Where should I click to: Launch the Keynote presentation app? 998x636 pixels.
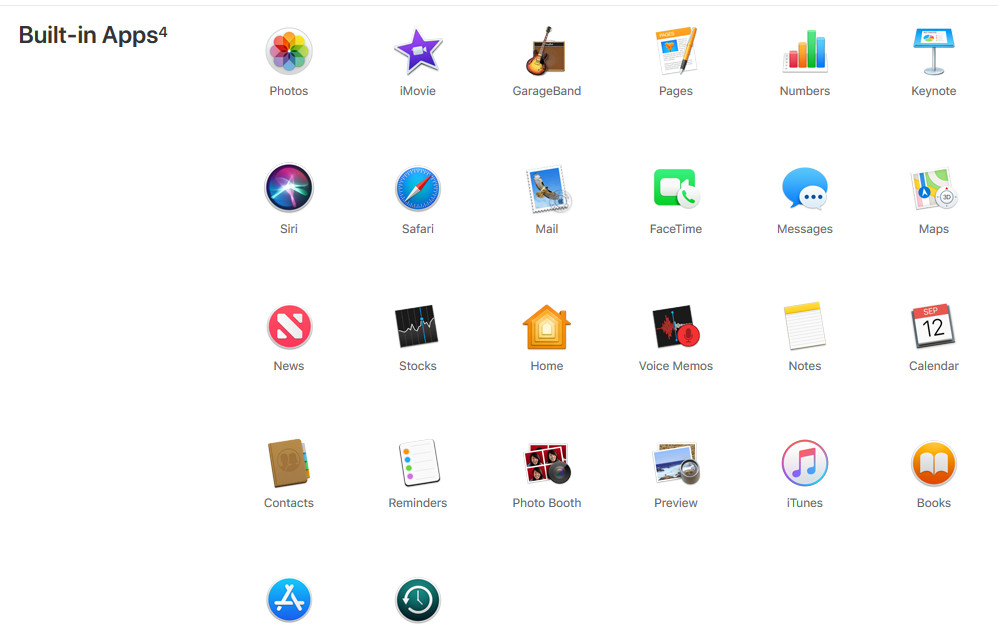pyautogui.click(x=933, y=52)
